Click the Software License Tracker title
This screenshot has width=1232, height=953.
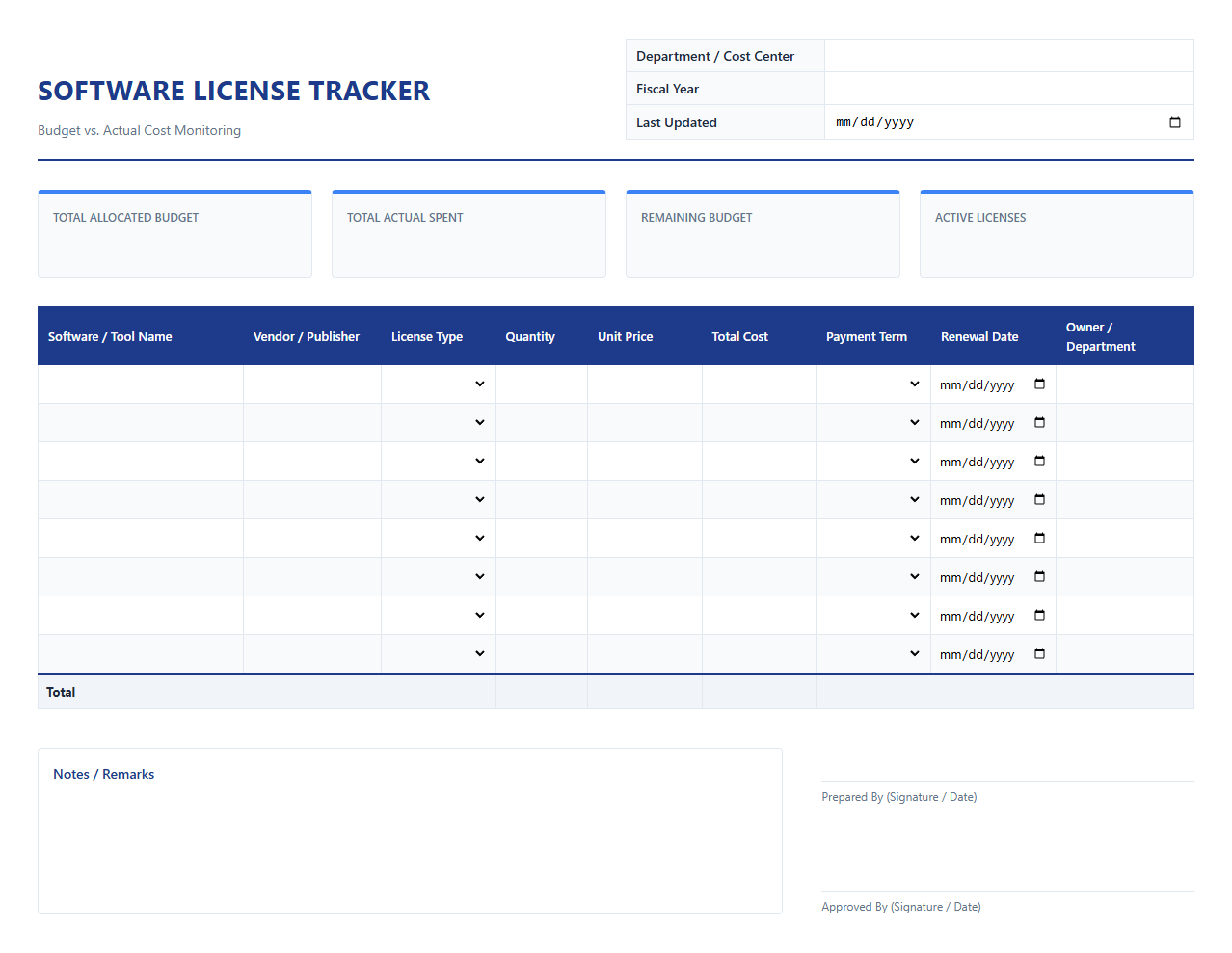(x=234, y=91)
